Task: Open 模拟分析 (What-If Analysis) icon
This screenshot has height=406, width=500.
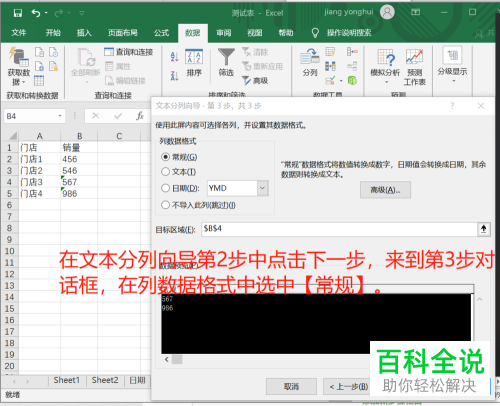Action: (386, 57)
